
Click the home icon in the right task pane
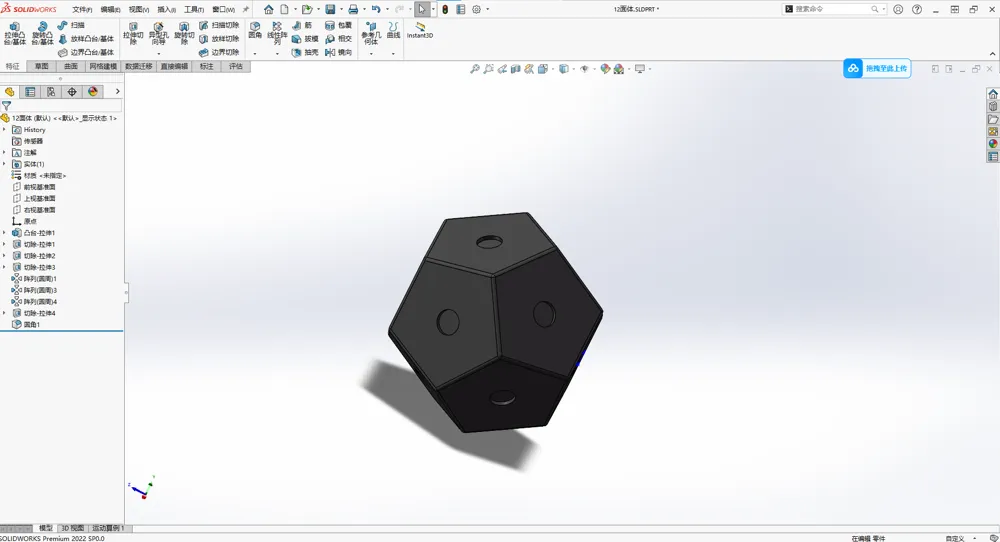(x=993, y=94)
